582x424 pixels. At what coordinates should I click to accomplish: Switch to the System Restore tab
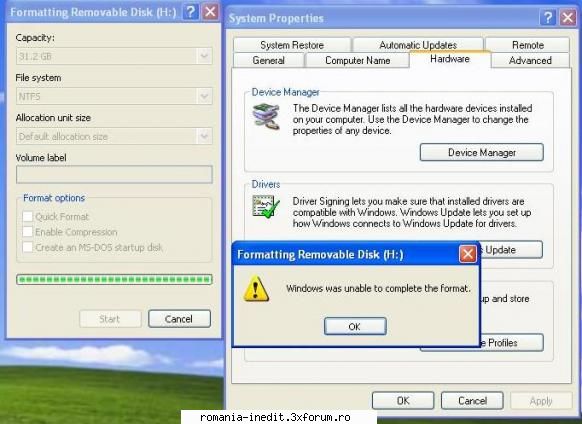click(292, 45)
